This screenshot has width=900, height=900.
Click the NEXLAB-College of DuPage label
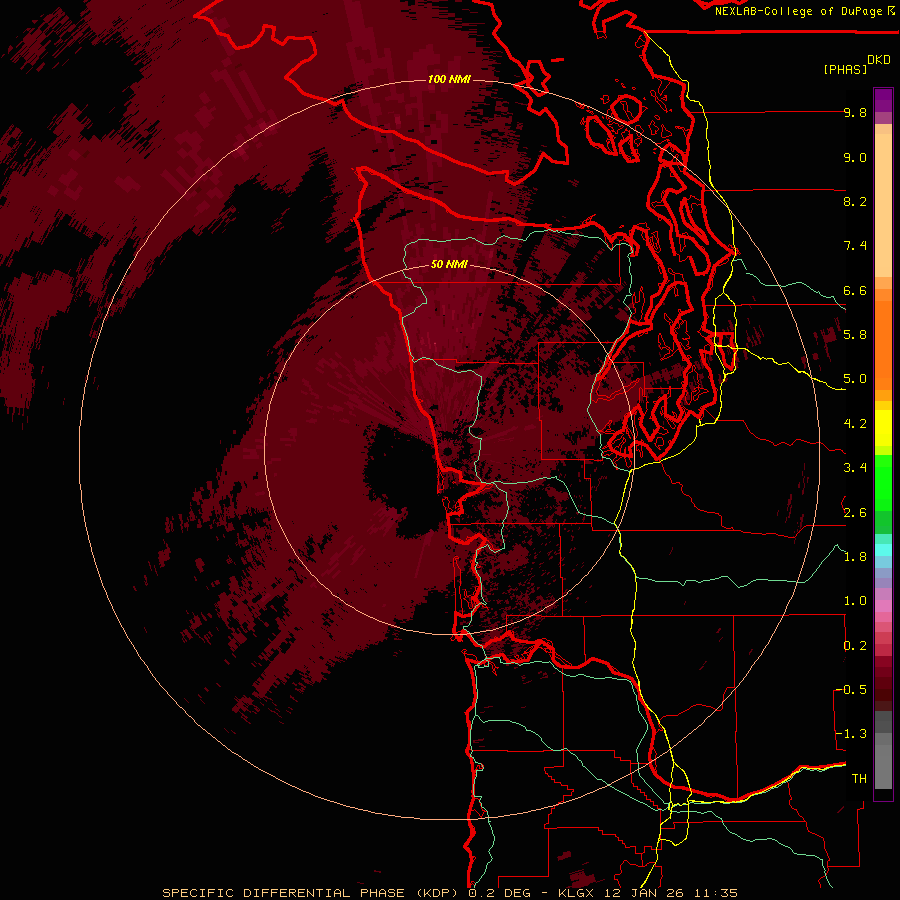coord(800,11)
